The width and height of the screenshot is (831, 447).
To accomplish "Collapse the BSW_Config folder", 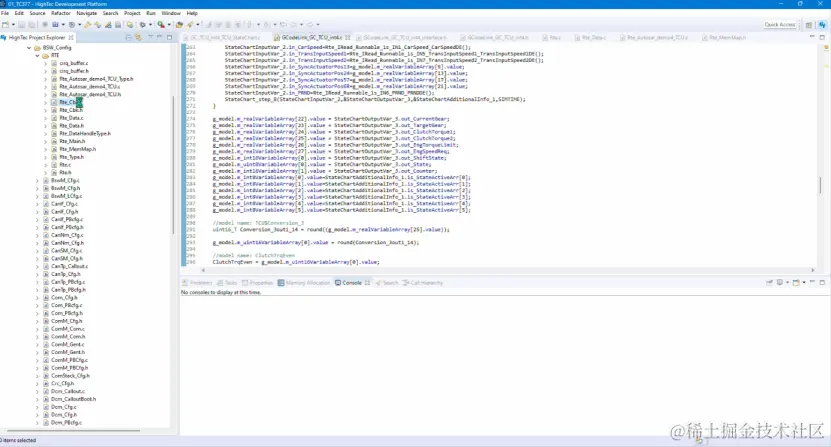I will click(29, 48).
